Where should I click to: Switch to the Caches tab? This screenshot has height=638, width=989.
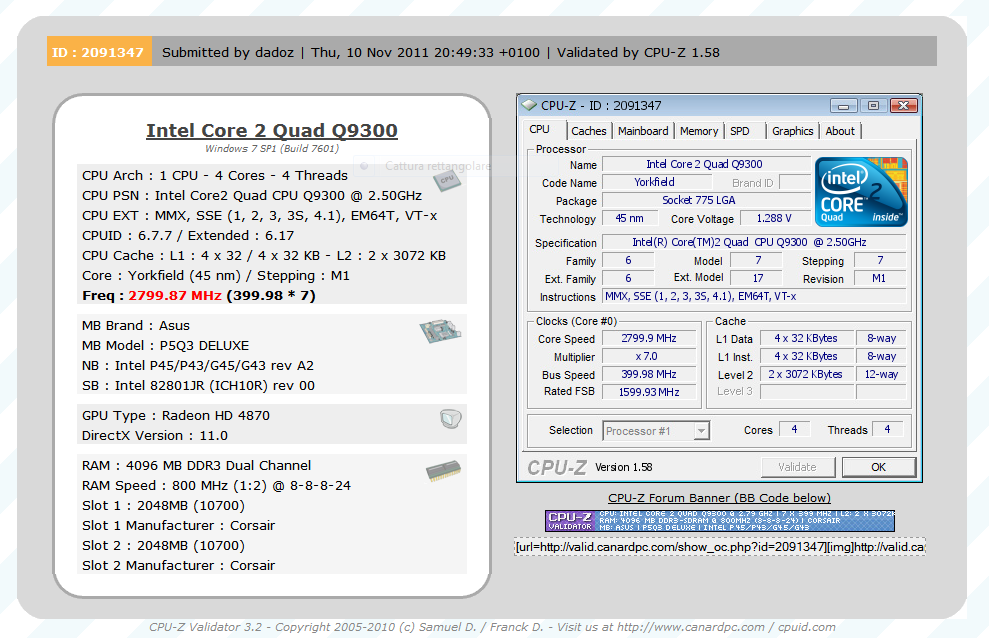click(588, 131)
